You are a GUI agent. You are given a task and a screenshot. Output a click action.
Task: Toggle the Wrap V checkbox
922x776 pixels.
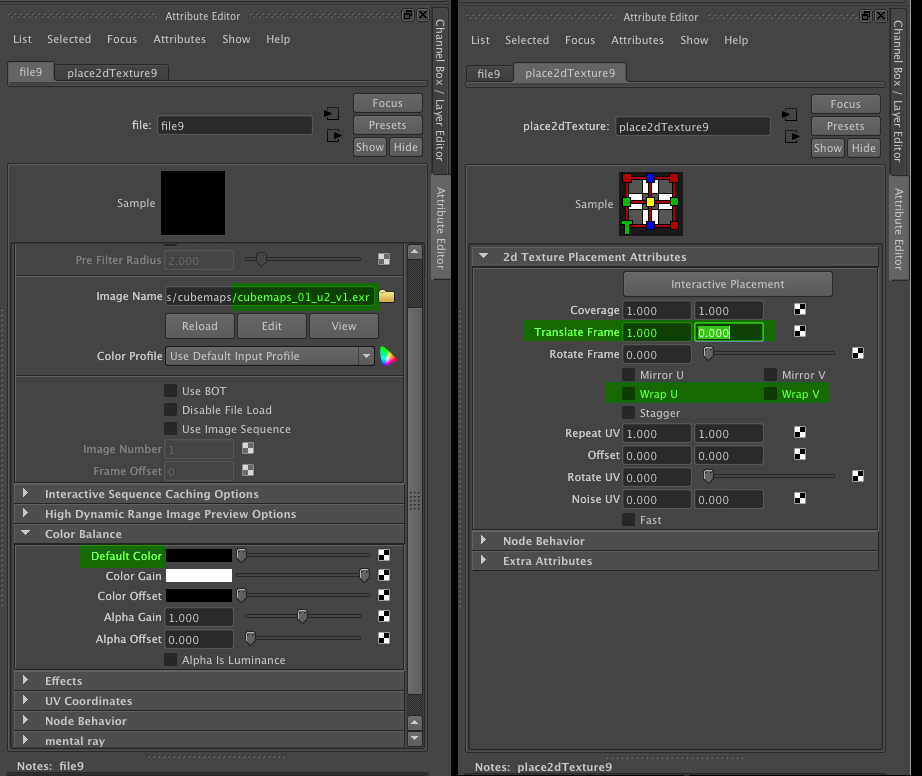tap(770, 393)
